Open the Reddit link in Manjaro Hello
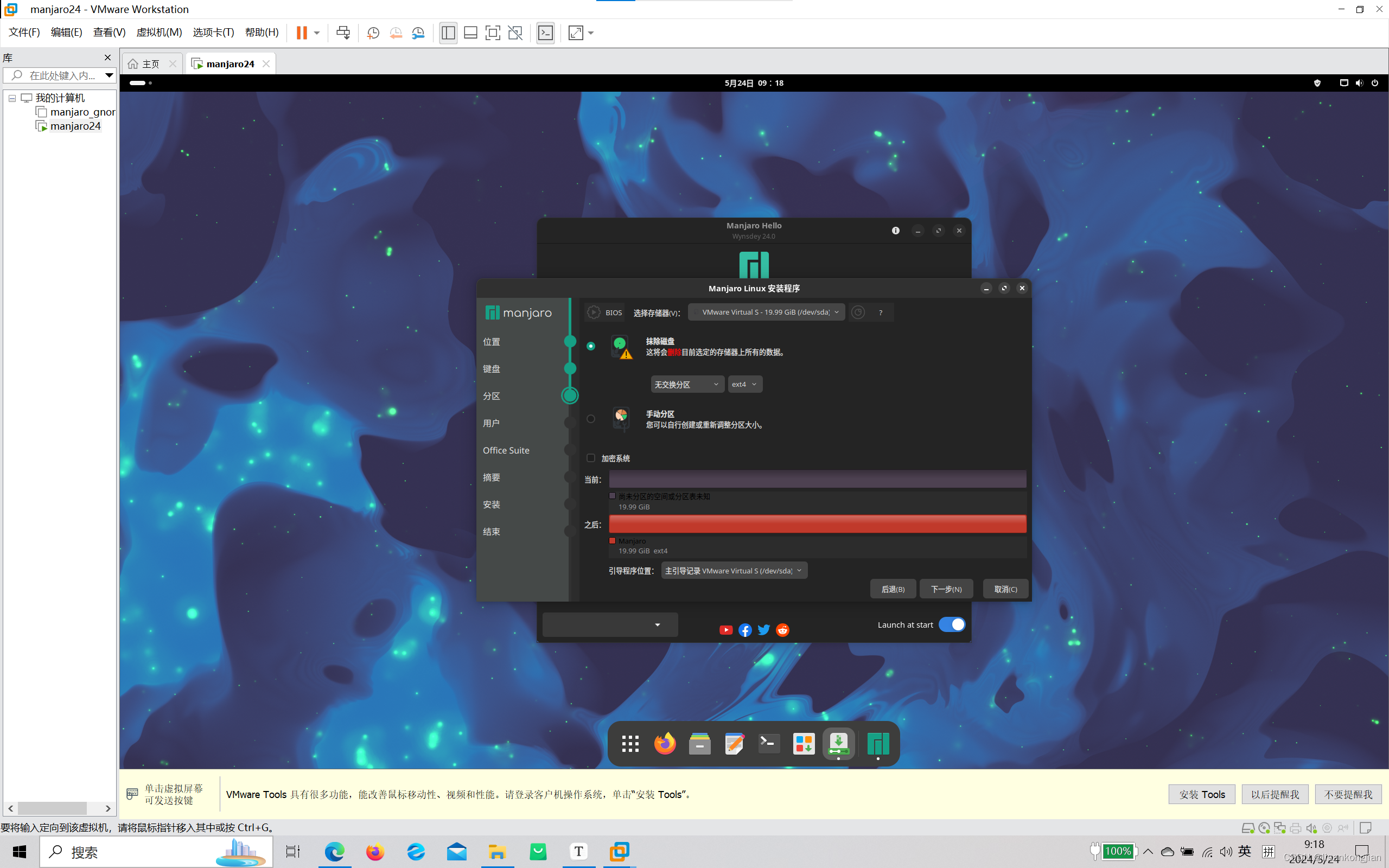The image size is (1389, 868). coord(782,630)
